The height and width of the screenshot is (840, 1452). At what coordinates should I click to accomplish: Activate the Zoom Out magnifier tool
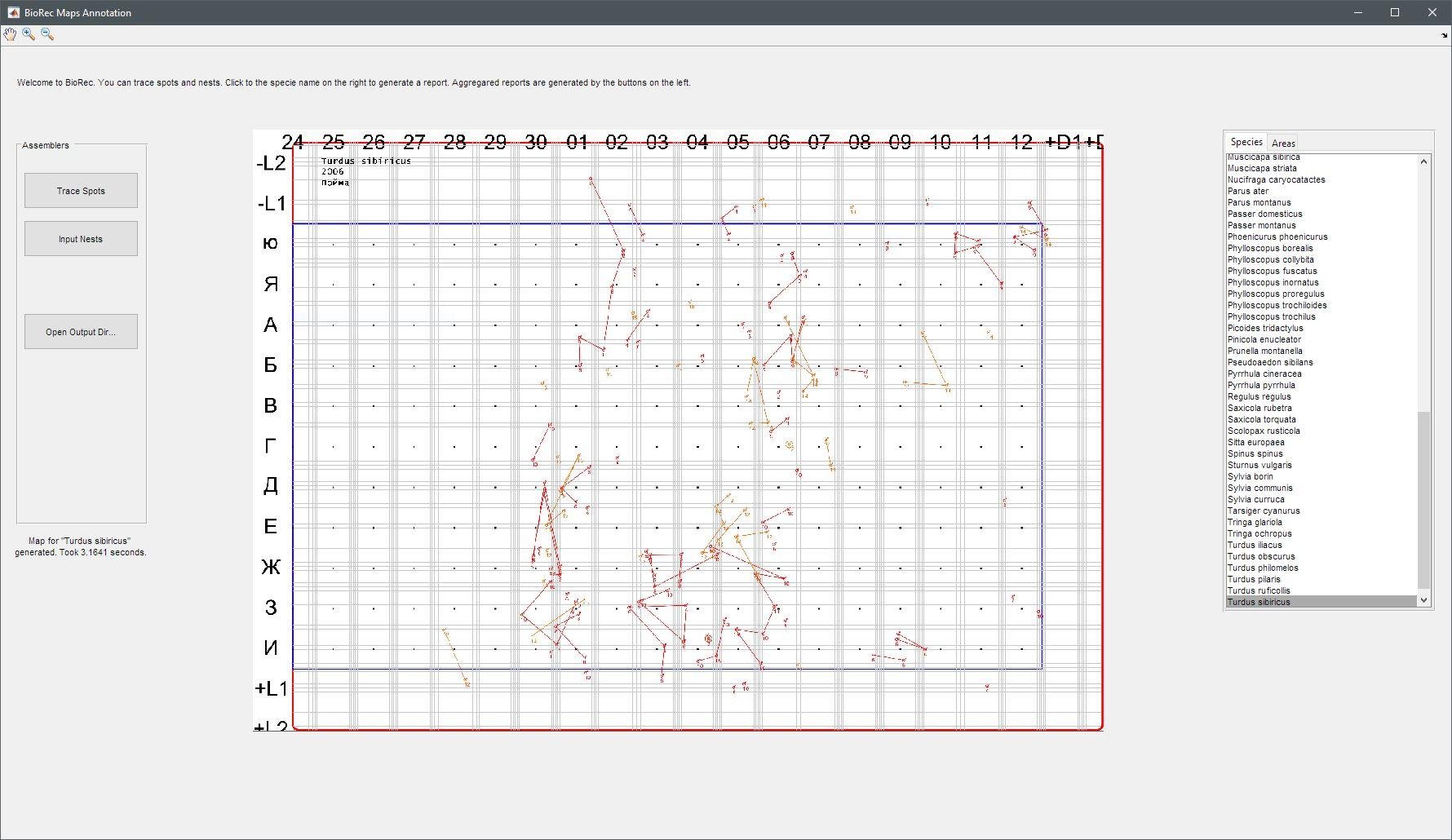point(47,34)
